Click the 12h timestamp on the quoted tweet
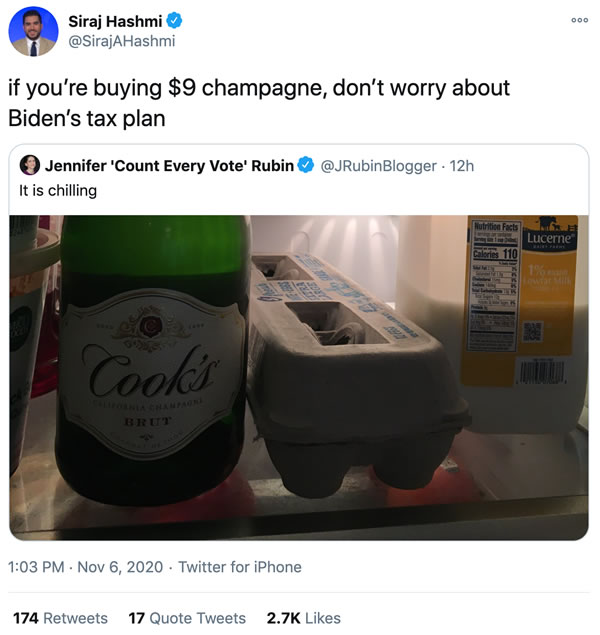 point(462,165)
